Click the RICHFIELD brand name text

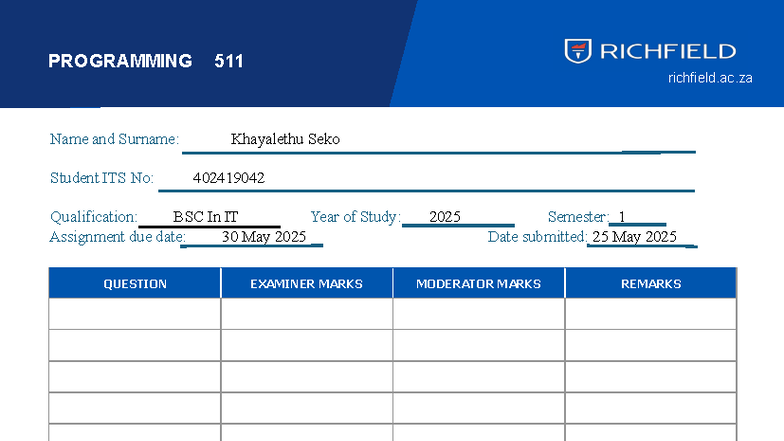coord(667,52)
